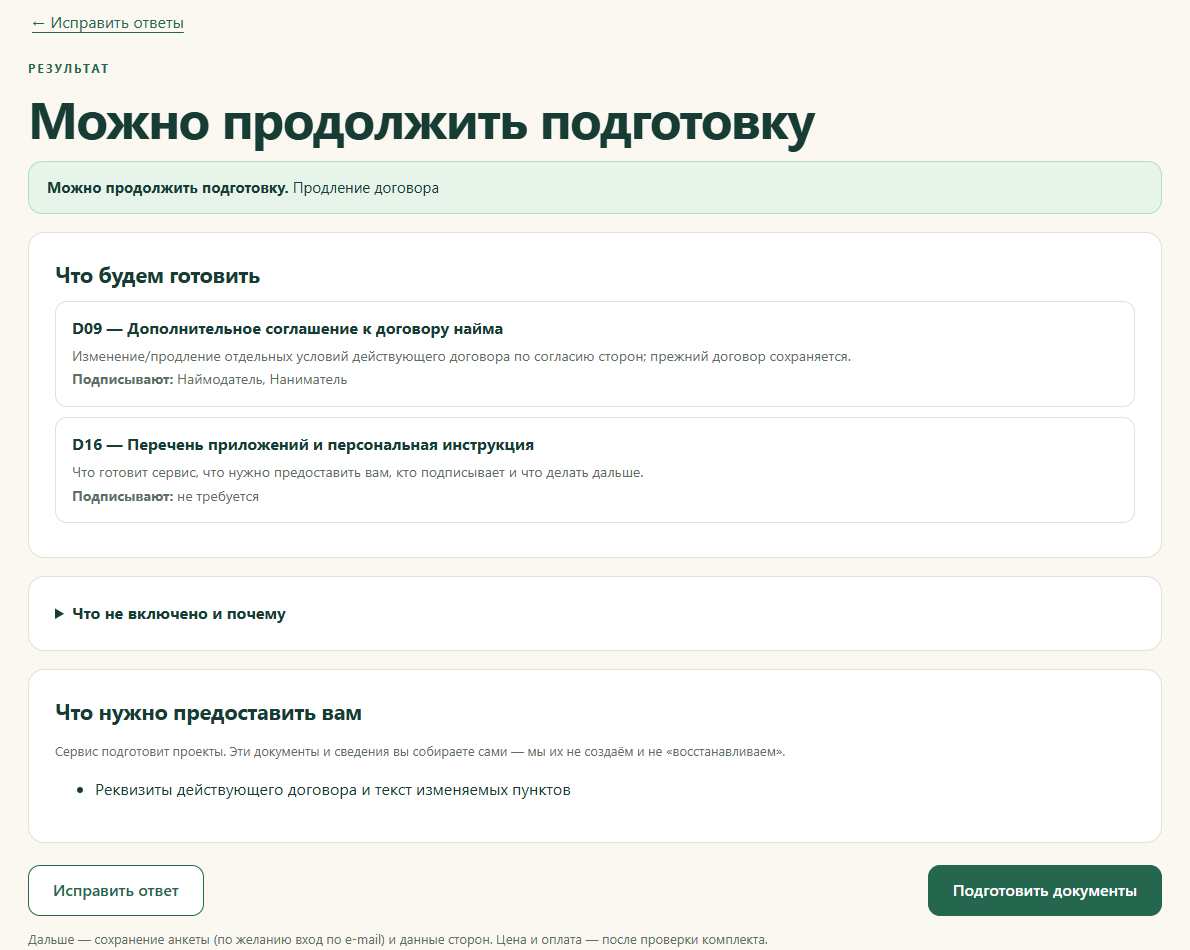
Task: Click the 'Что нужно предоставить вам' heading
Action: tap(209, 712)
